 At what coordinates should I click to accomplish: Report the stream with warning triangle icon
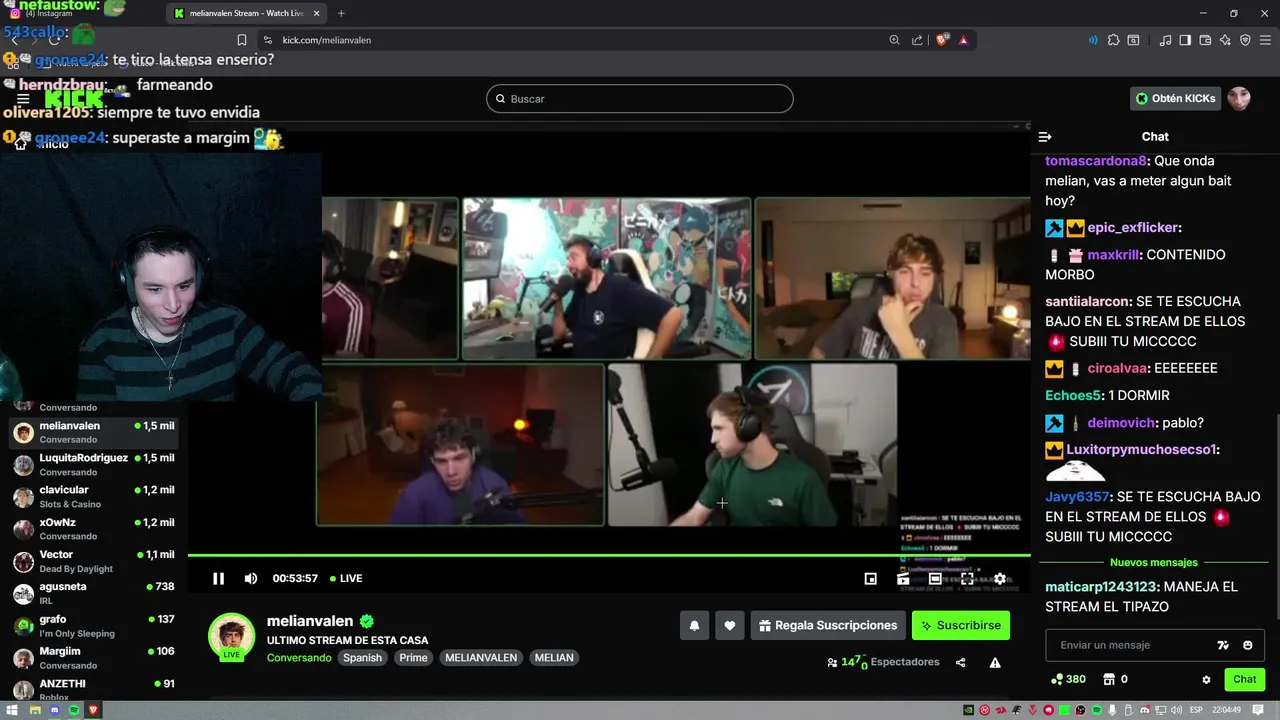click(x=995, y=662)
